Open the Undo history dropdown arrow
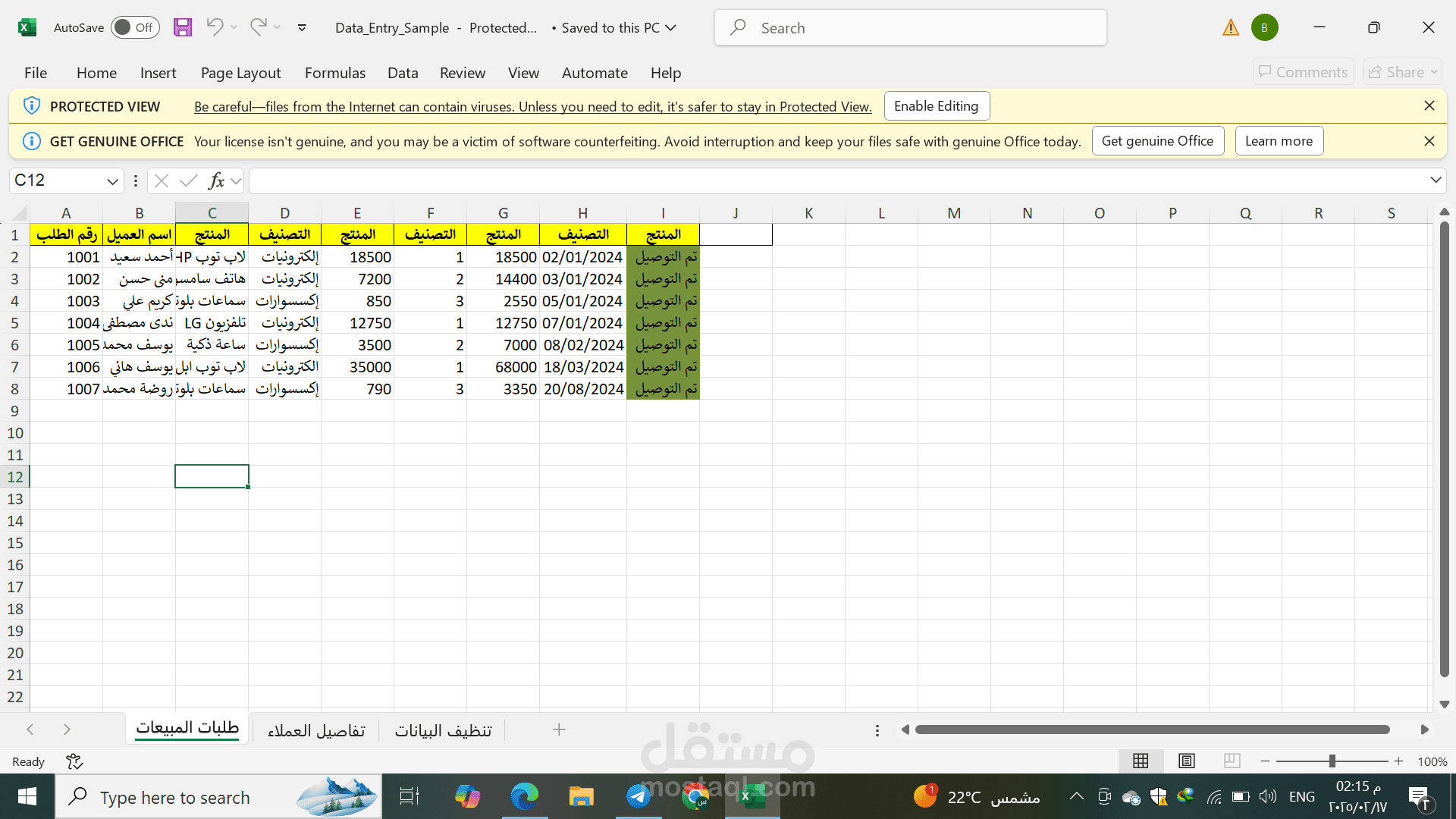The width and height of the screenshot is (1456, 819). (x=234, y=27)
